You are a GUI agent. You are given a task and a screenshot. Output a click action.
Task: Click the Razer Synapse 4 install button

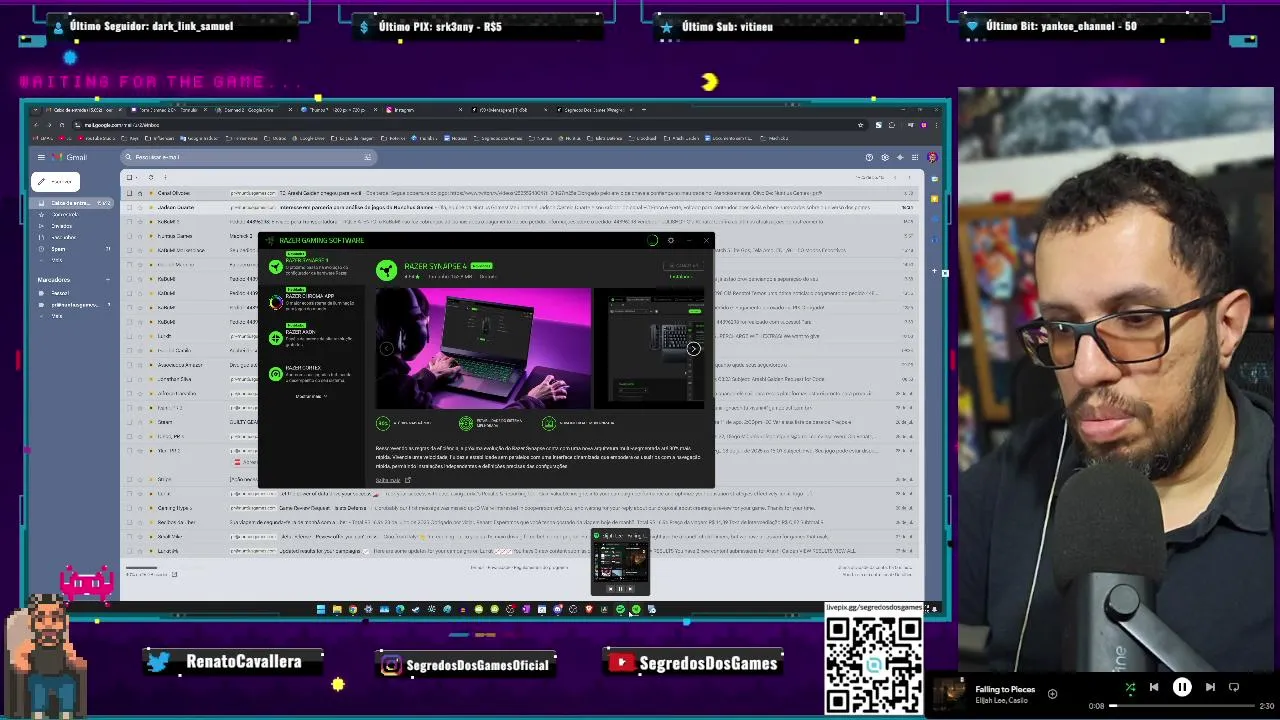point(683,266)
